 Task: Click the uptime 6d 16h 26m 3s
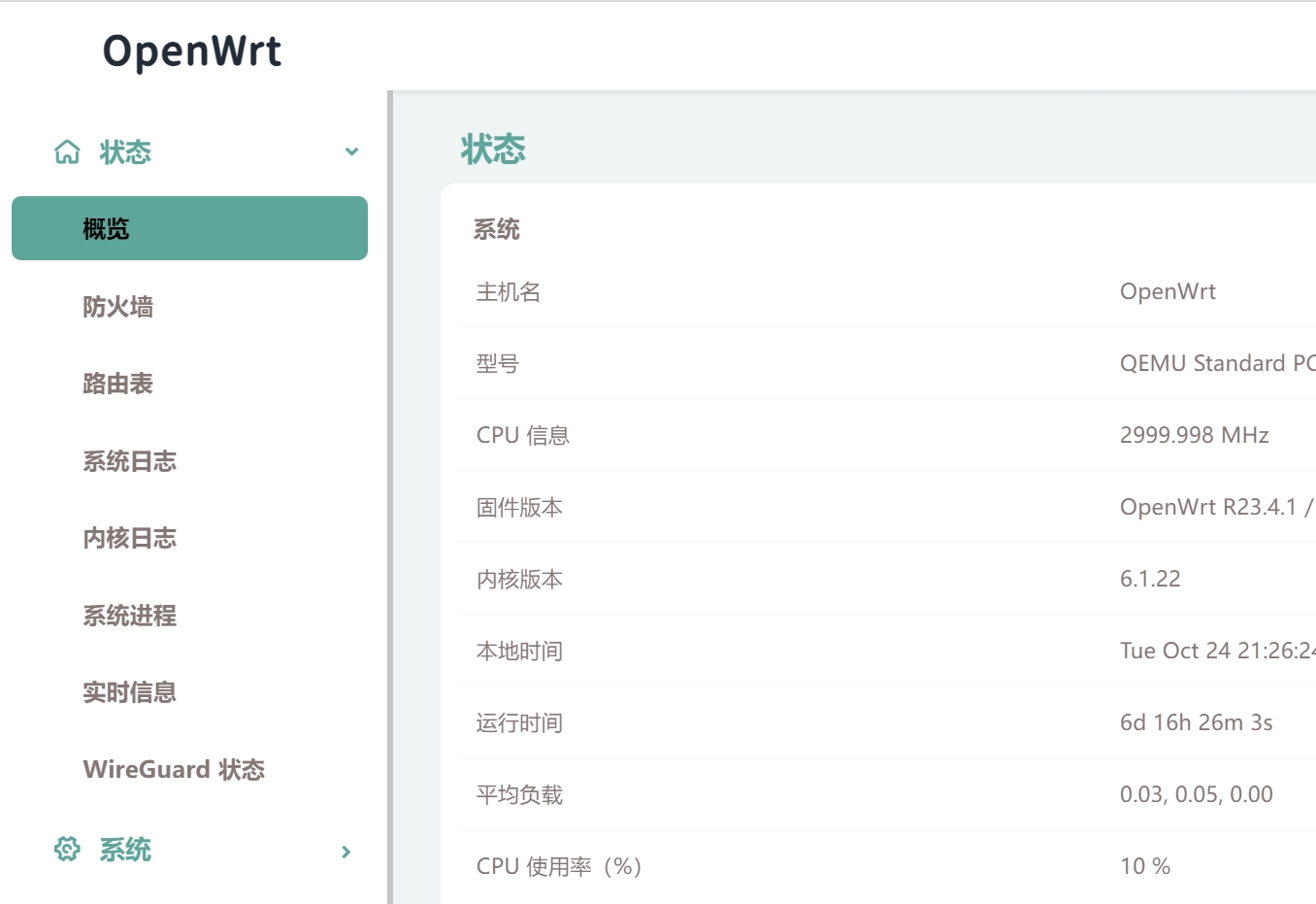[x=1197, y=722]
